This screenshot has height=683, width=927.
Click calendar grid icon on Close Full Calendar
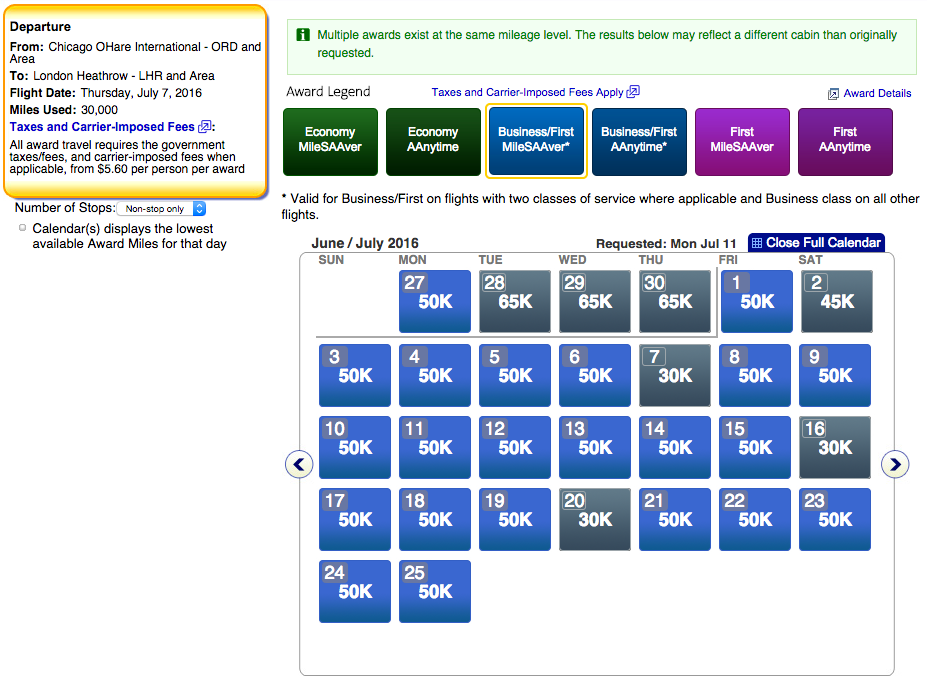coord(757,243)
